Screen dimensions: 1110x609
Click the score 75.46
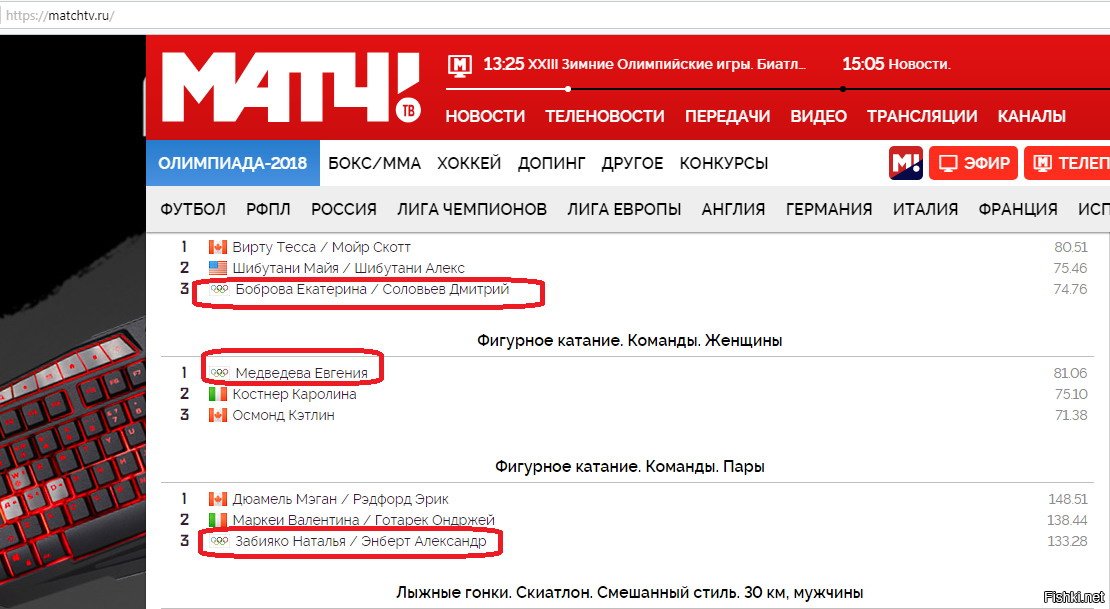[1070, 268]
